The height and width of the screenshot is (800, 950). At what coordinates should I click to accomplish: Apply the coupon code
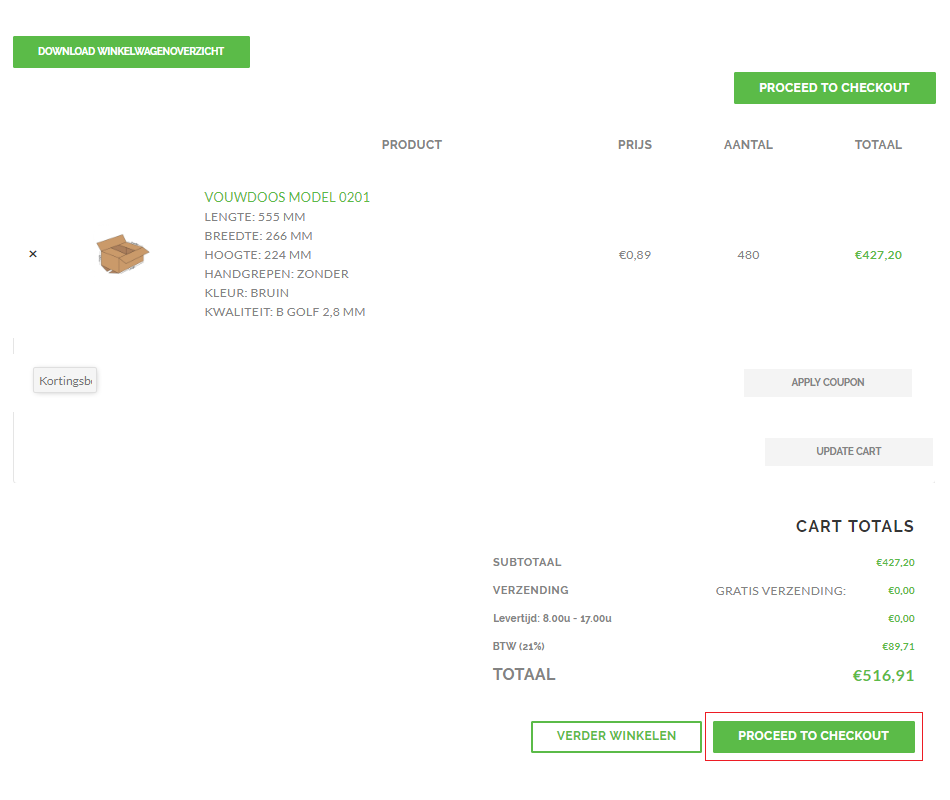[x=827, y=382]
